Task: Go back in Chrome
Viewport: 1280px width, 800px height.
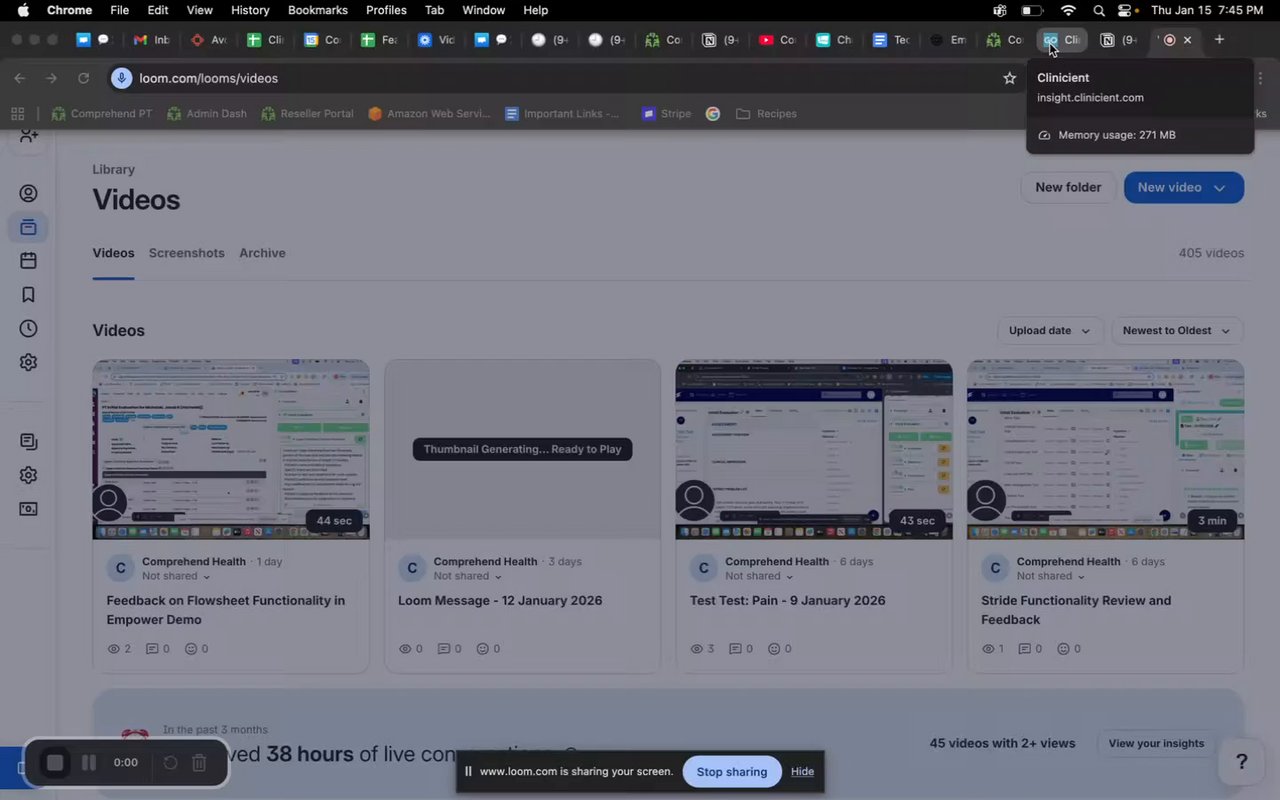Action: pos(19,78)
